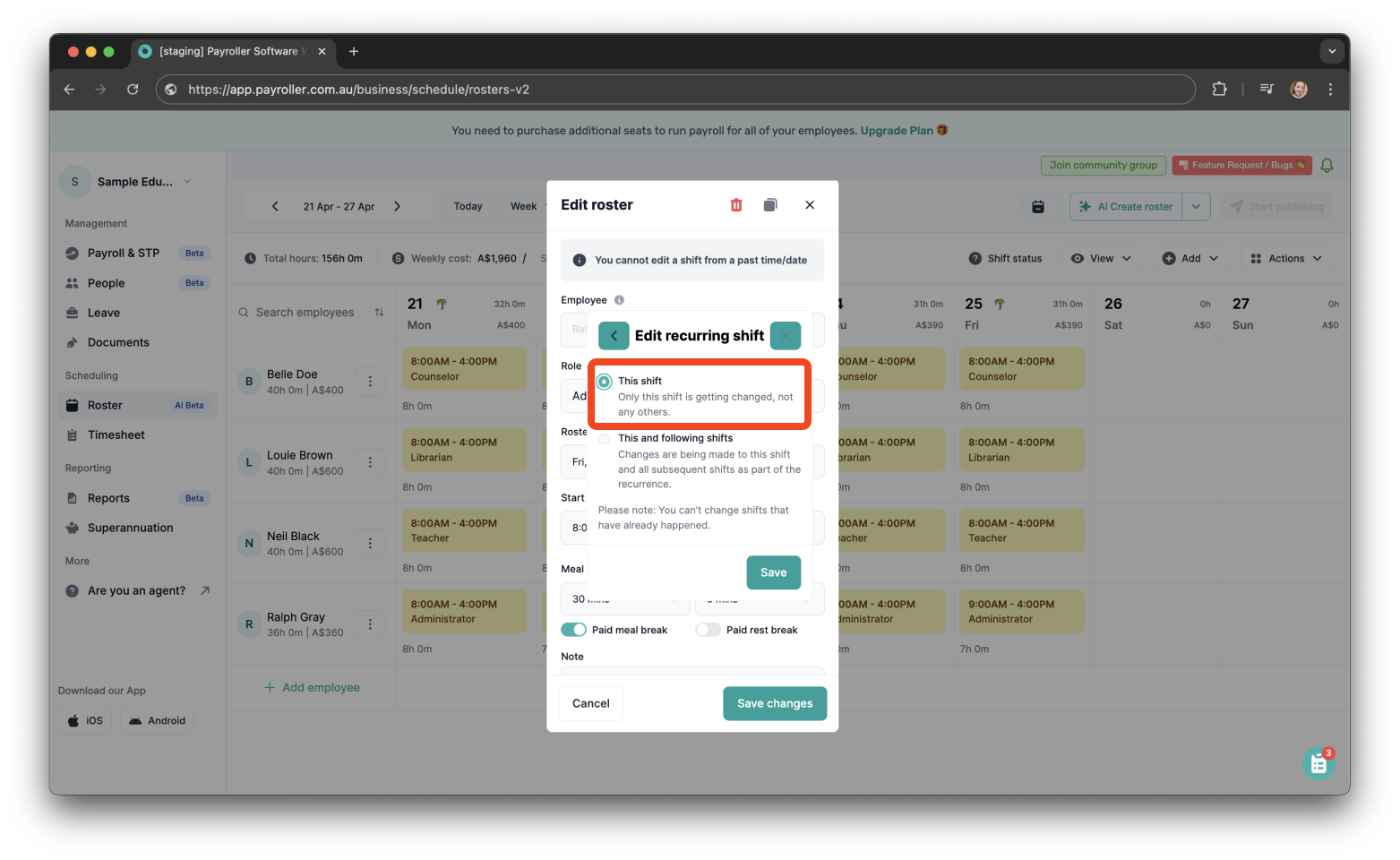Open notifications via the bell icon
This screenshot has height=860, width=1400.
click(x=1327, y=165)
